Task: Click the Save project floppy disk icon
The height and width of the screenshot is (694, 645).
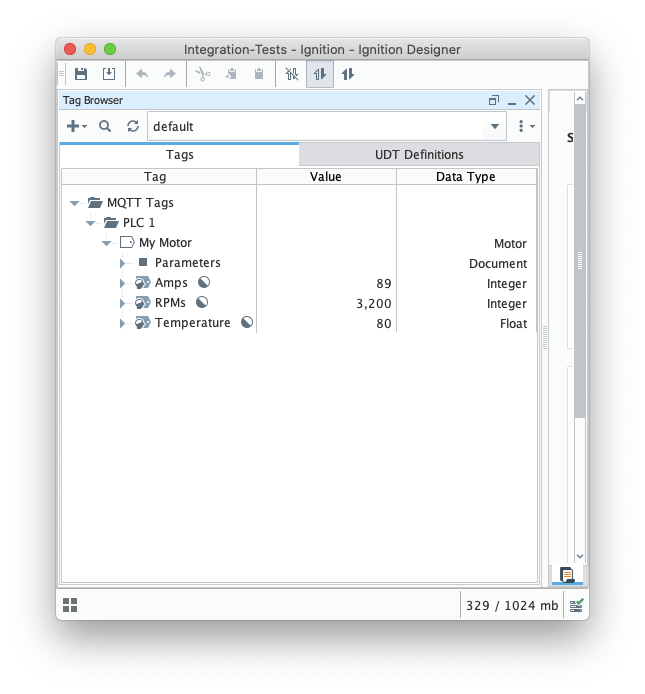Action: 81,74
